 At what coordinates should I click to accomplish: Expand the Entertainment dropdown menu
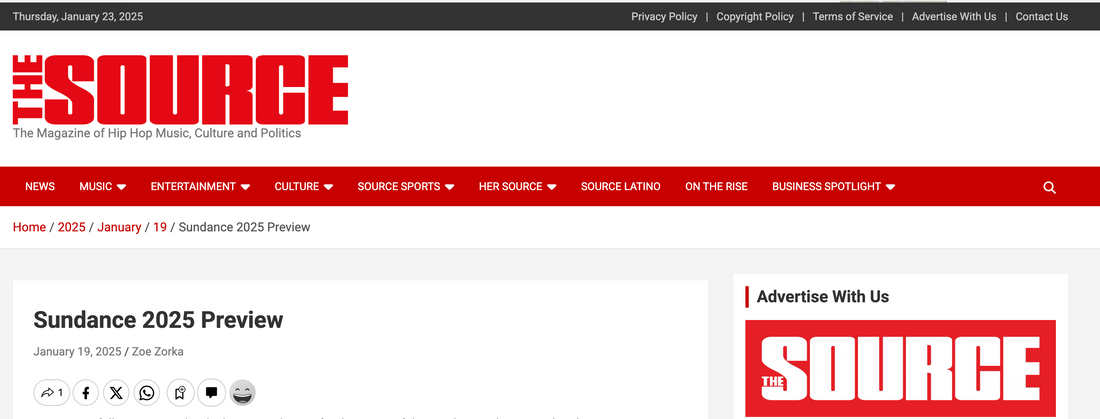point(200,187)
